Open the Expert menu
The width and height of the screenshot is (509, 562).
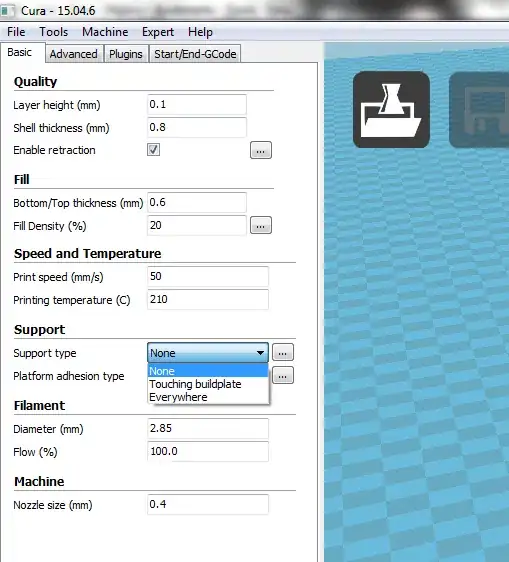[158, 32]
